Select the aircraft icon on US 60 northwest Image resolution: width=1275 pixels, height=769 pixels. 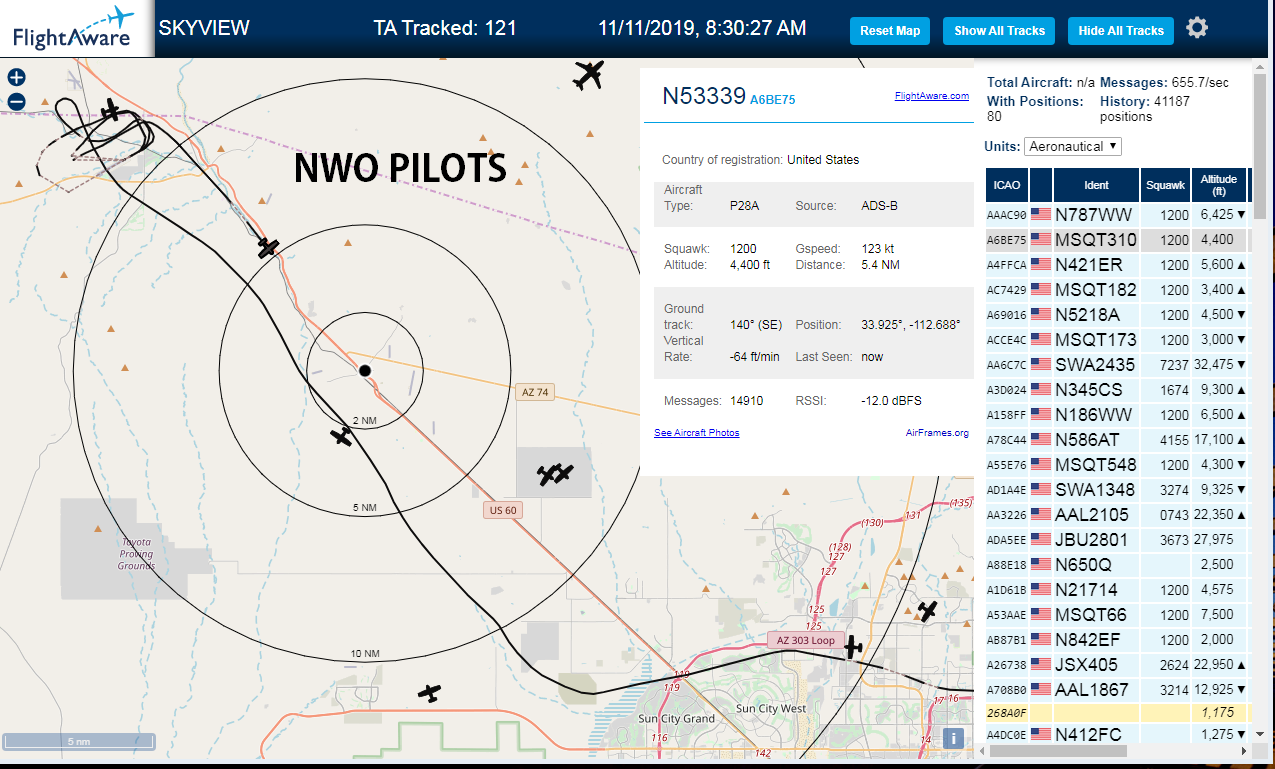tap(267, 246)
